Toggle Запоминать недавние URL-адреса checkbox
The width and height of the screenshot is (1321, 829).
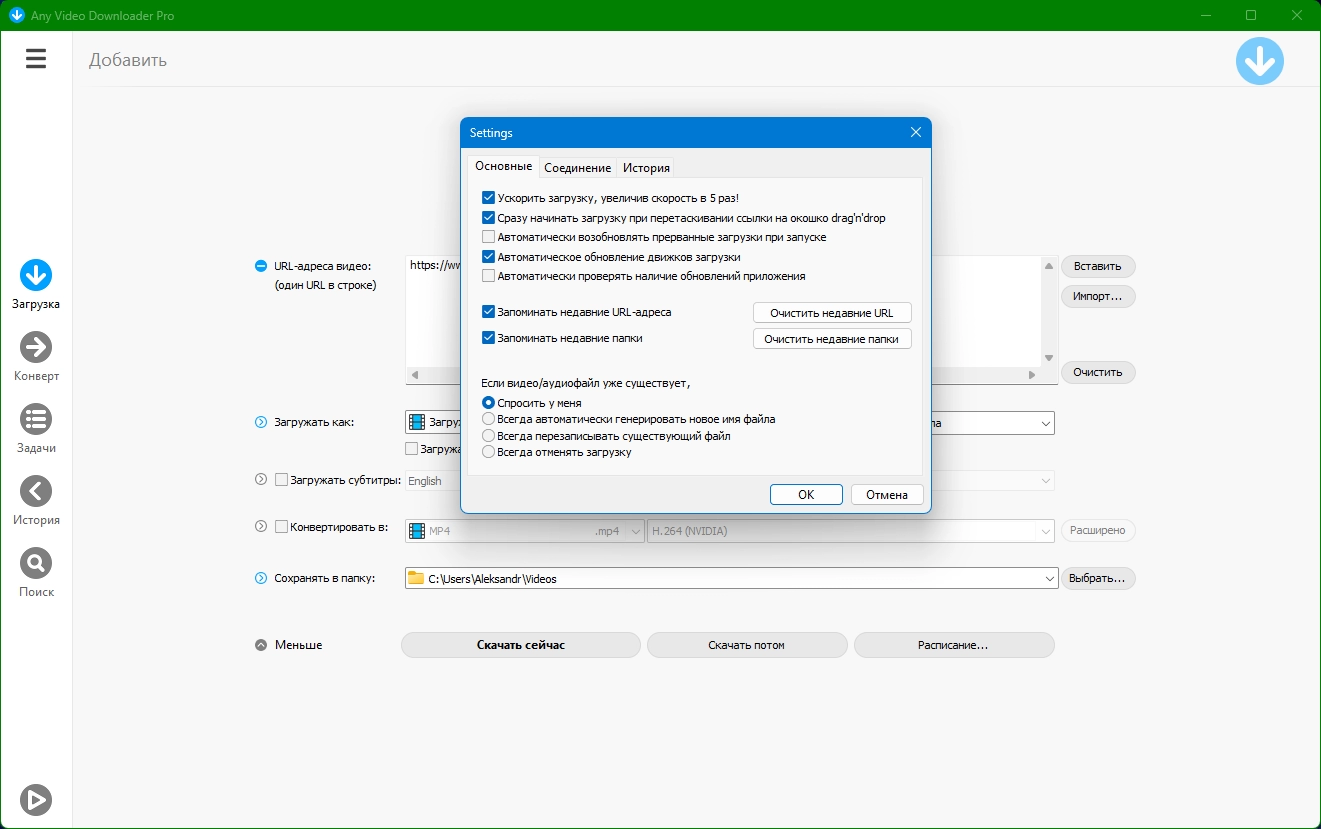[488, 312]
